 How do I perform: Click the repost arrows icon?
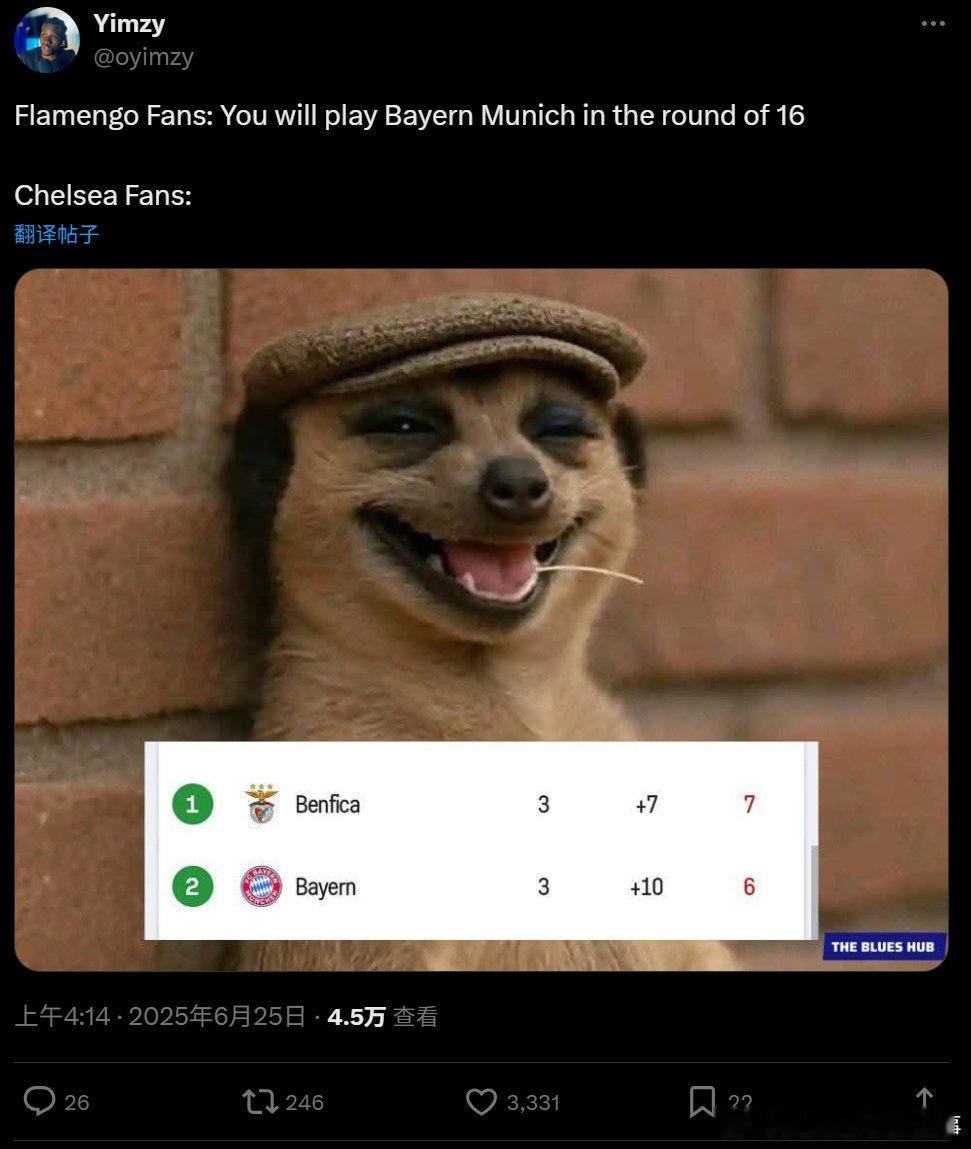tap(260, 1101)
